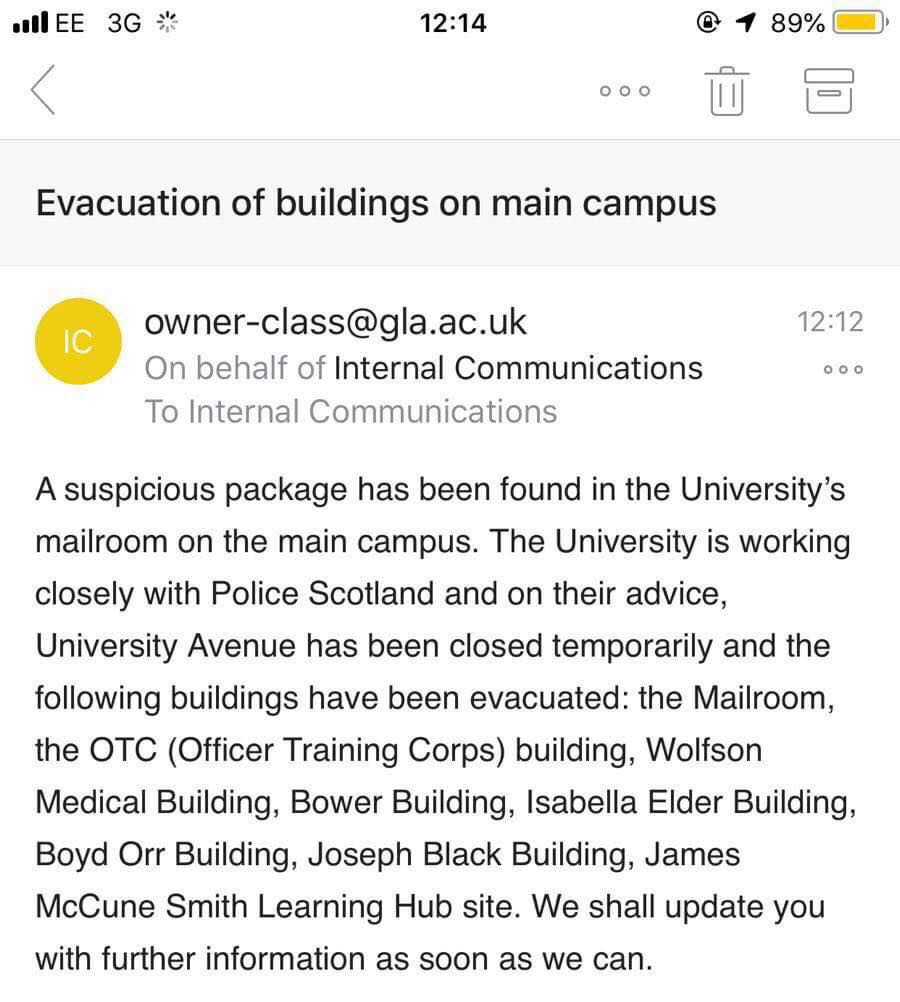Tap sender address owner-class@gla.ac.uk
This screenshot has width=900, height=1002.
(335, 321)
